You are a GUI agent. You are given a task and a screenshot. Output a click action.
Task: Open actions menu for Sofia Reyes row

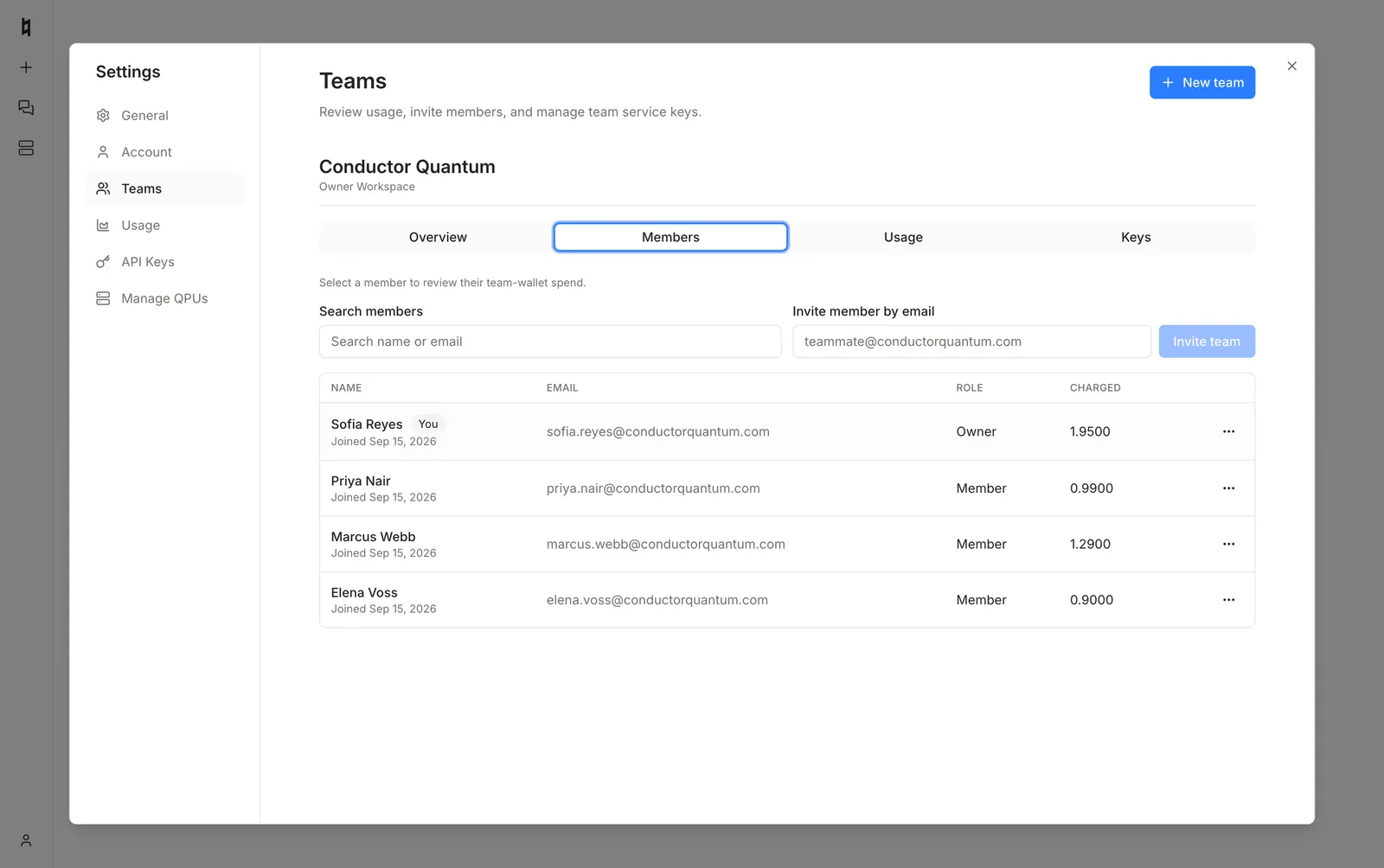pyautogui.click(x=1228, y=431)
